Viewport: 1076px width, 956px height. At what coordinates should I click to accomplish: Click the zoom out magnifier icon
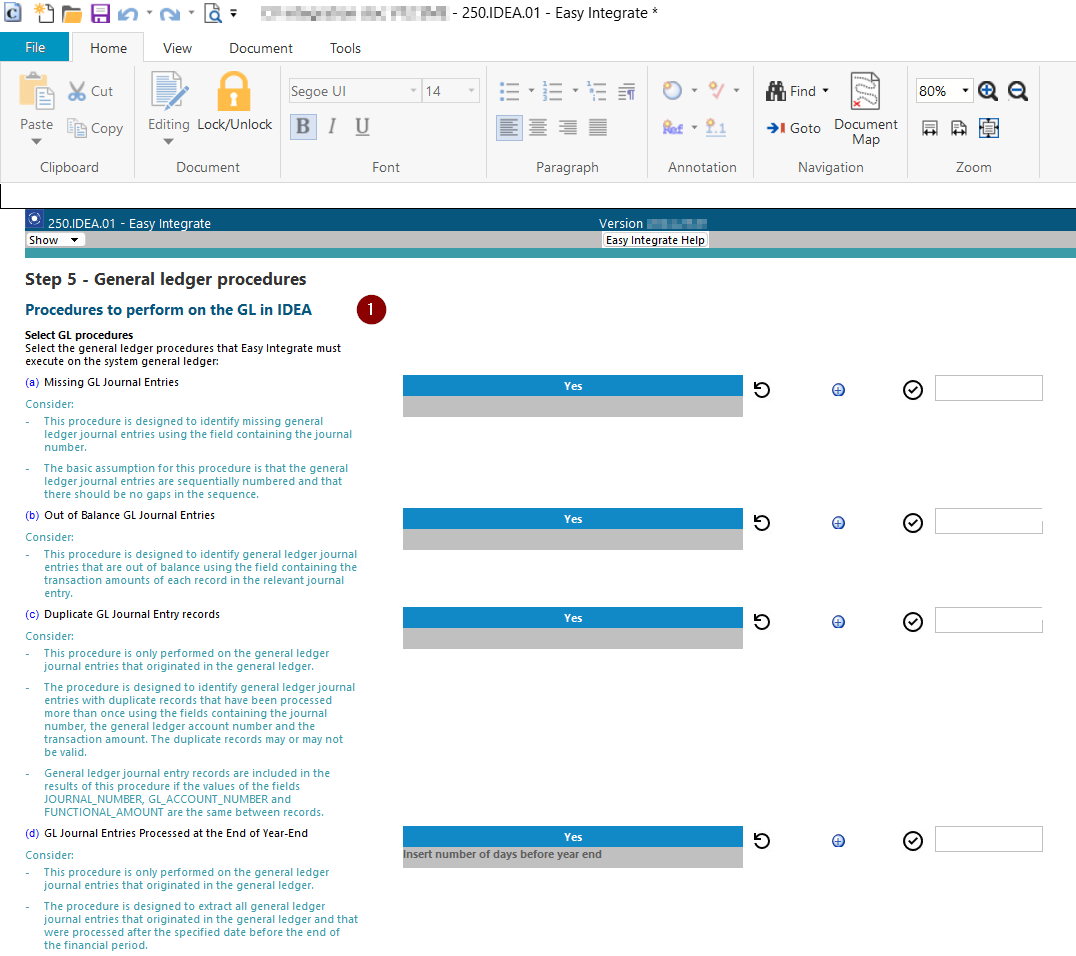(1018, 91)
